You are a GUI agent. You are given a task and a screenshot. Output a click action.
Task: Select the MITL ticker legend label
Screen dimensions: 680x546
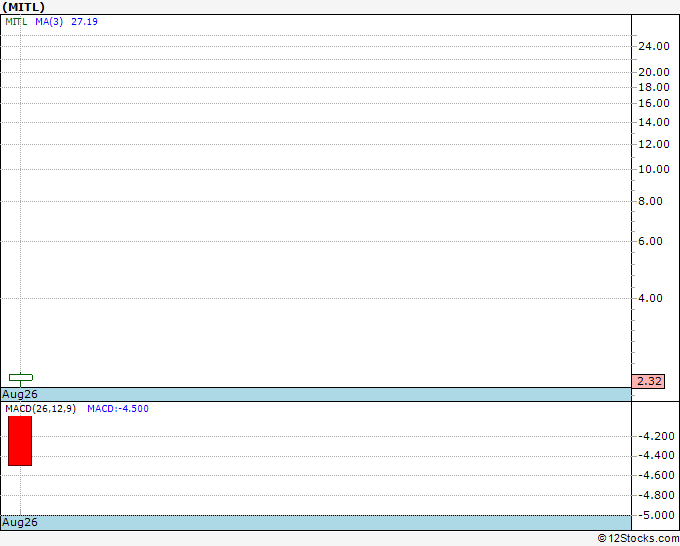16,22
